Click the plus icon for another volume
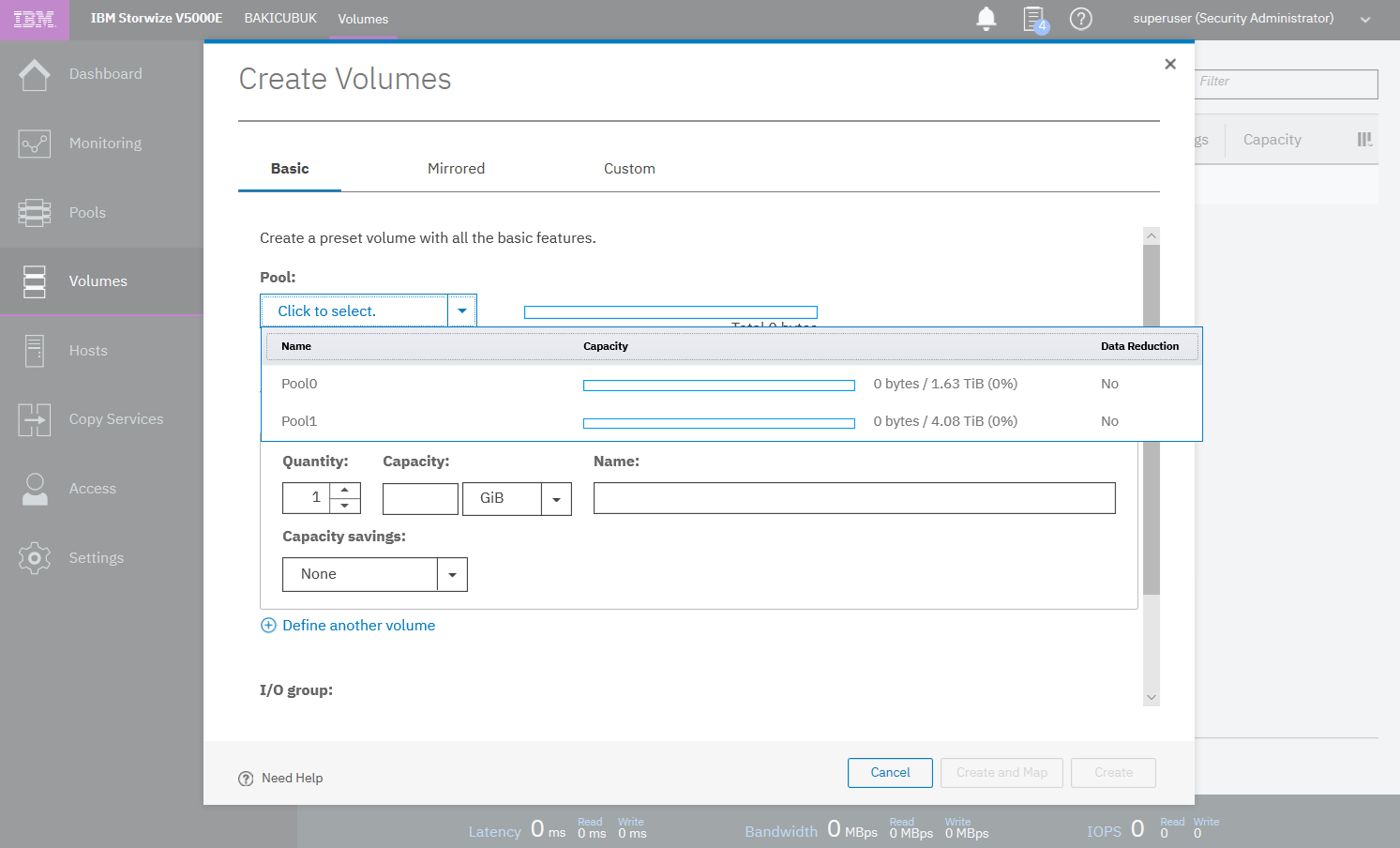The height and width of the screenshot is (848, 1400). pos(268,626)
